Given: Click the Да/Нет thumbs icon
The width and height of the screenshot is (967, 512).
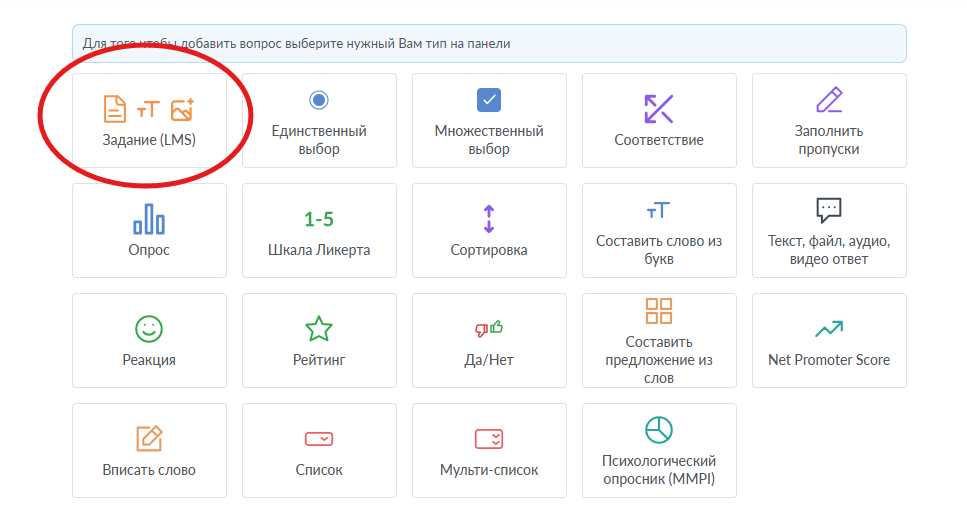Looking at the screenshot, I should [489, 329].
